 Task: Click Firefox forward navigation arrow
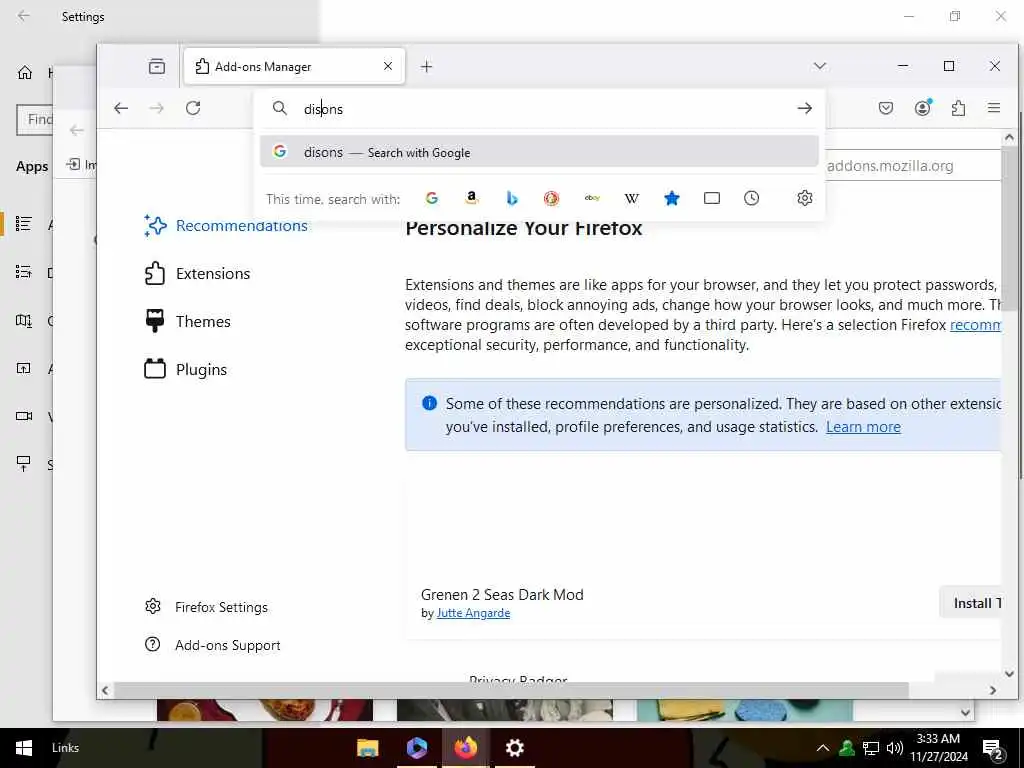coord(157,108)
